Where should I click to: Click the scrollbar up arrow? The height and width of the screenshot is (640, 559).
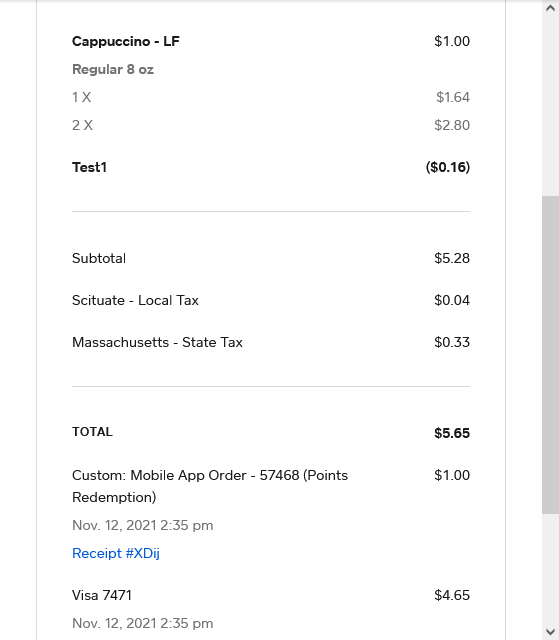(x=550, y=8)
